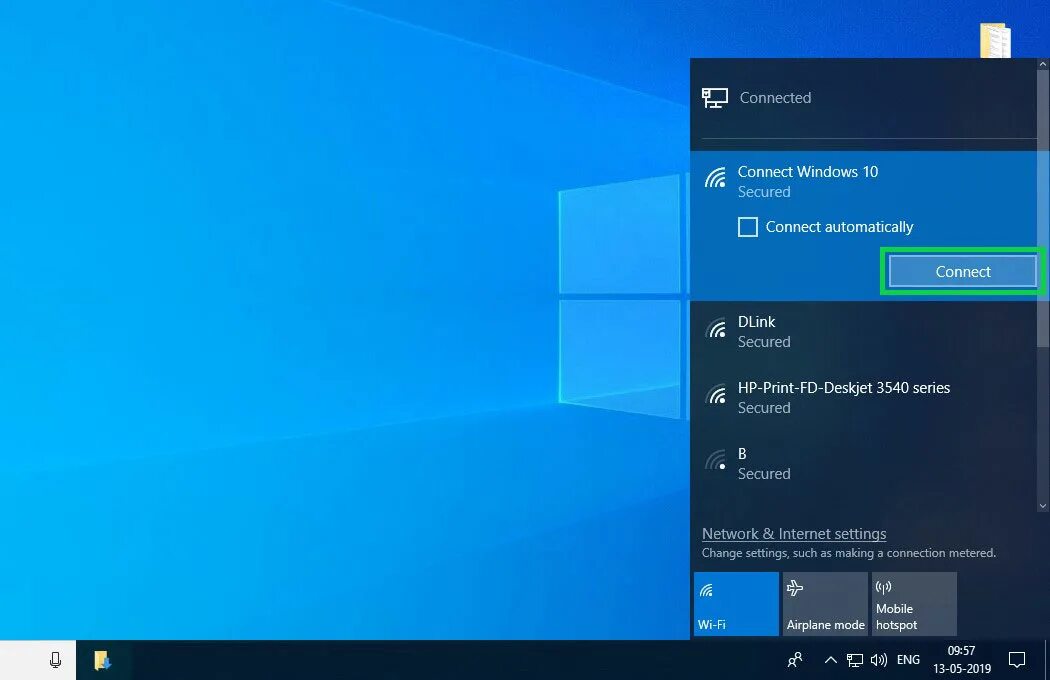The width and height of the screenshot is (1050, 680).
Task: Click the network list scrollbar thumb
Action: [1043, 208]
